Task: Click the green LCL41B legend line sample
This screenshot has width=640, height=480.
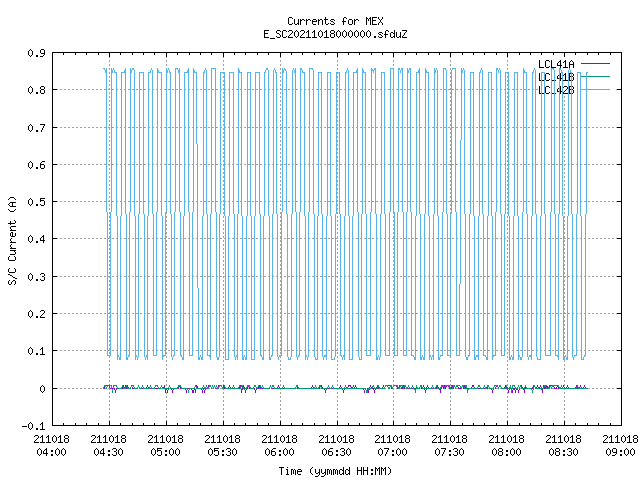Action: tap(595, 76)
